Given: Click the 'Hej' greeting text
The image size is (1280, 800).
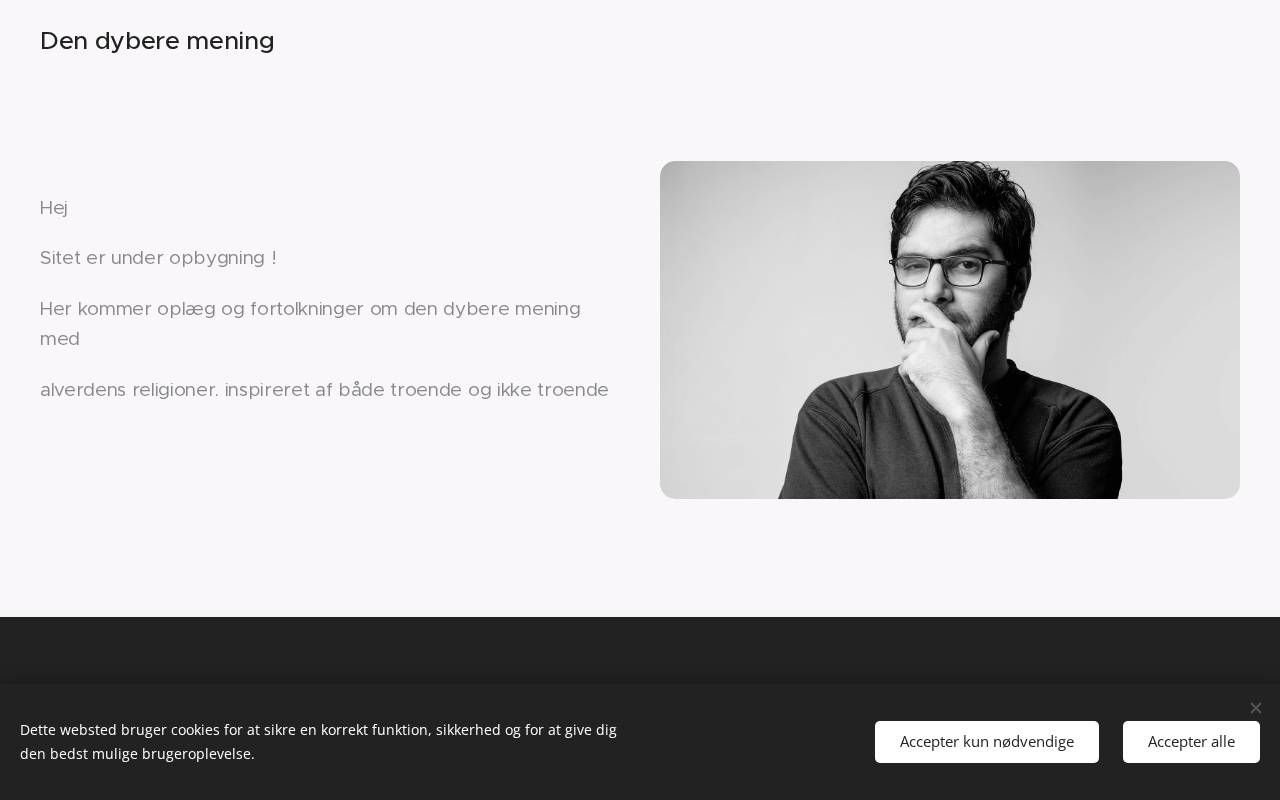Looking at the screenshot, I should [x=54, y=208].
